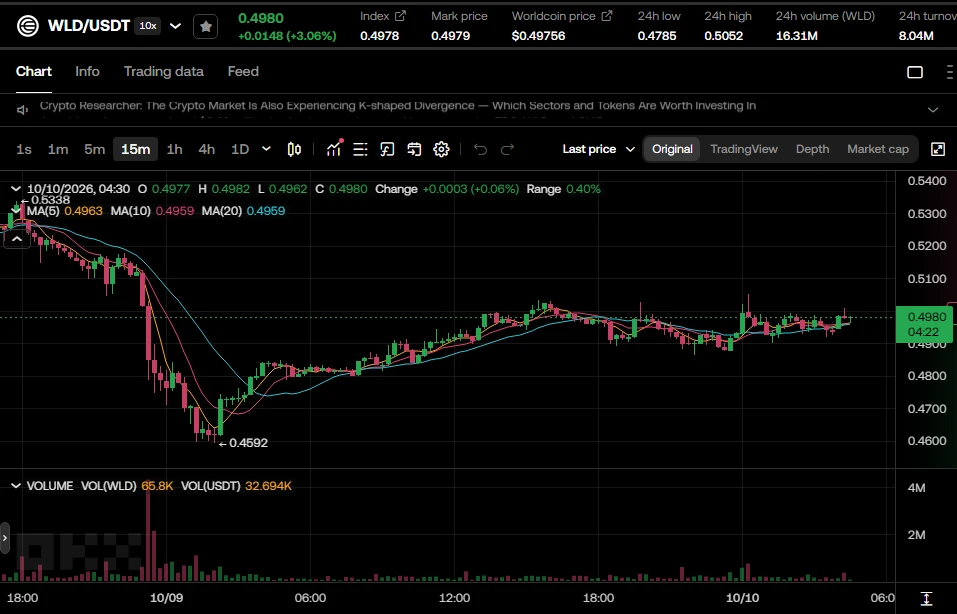
Task: Open the external link next to Index
Action: pos(400,16)
